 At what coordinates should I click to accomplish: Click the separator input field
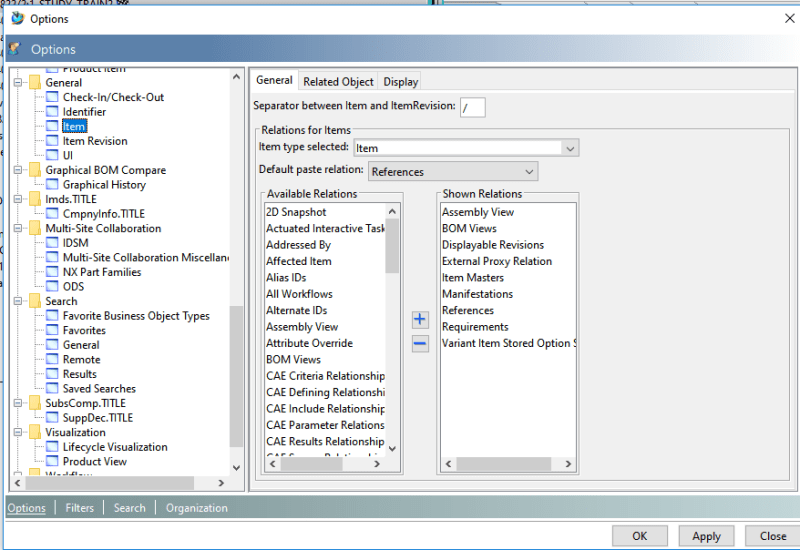click(472, 108)
